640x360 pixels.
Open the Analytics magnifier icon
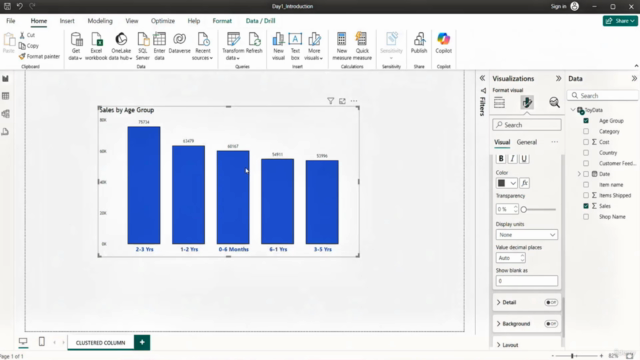[x=554, y=102]
